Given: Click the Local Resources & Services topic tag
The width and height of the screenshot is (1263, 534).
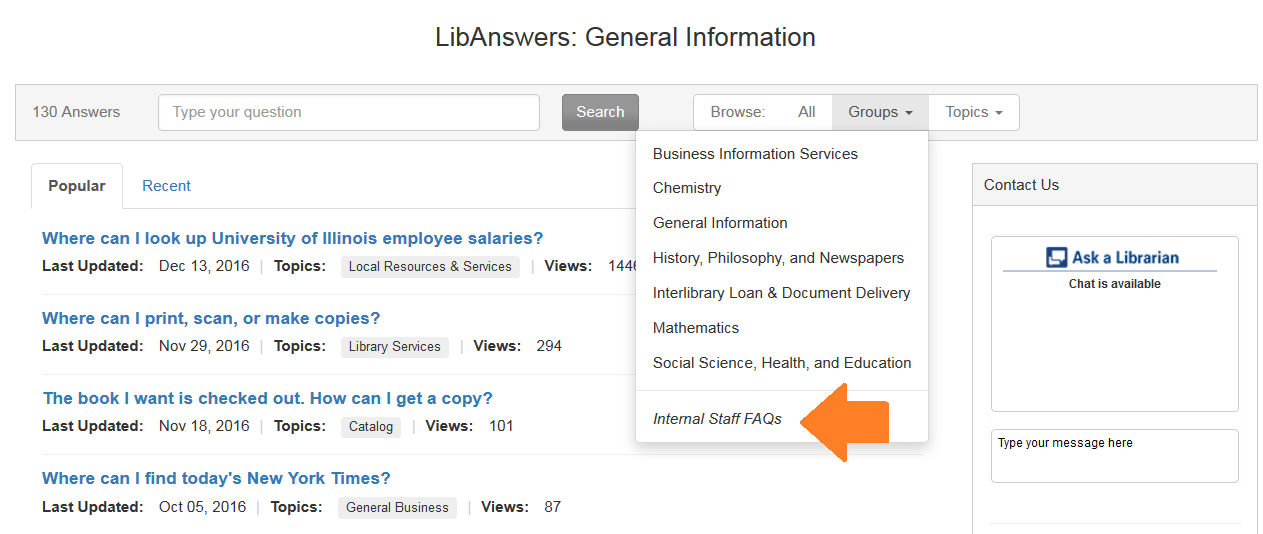Looking at the screenshot, I should (x=430, y=267).
